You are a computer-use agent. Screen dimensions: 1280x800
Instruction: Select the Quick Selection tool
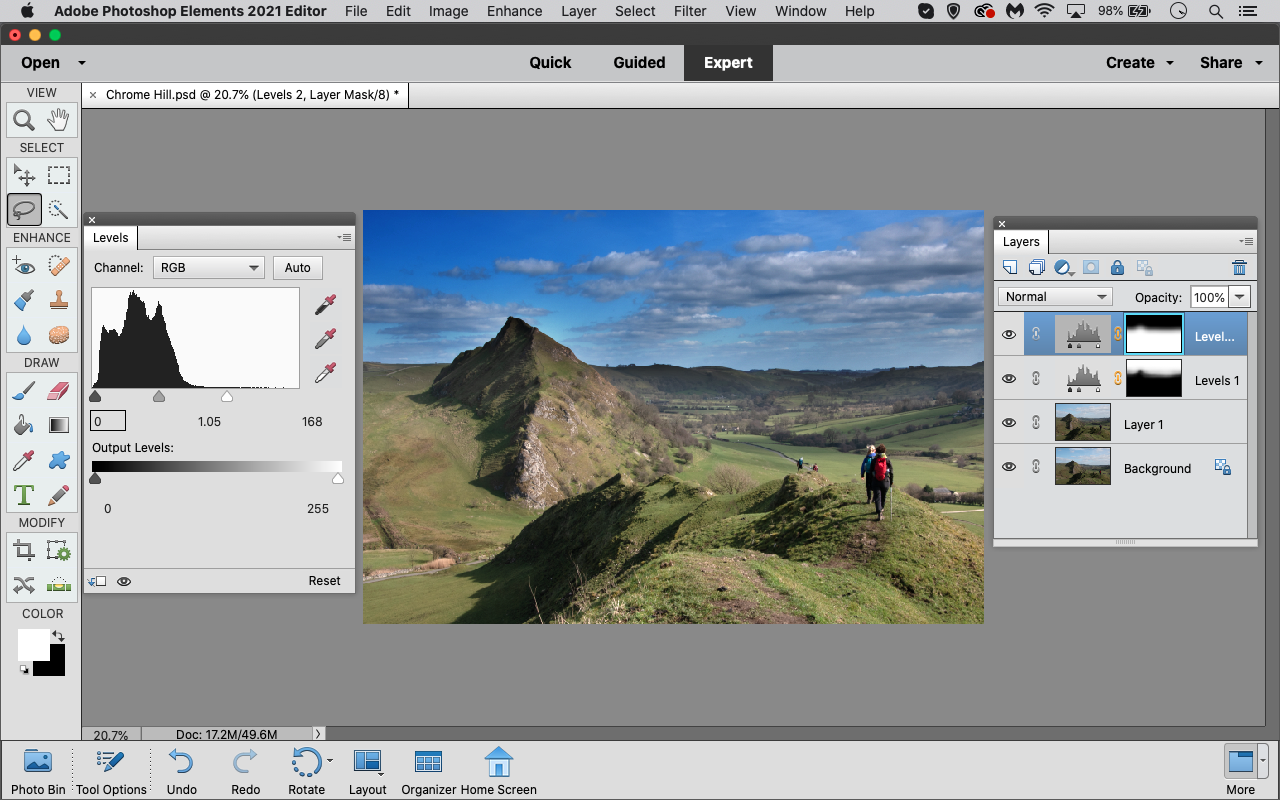coord(59,209)
